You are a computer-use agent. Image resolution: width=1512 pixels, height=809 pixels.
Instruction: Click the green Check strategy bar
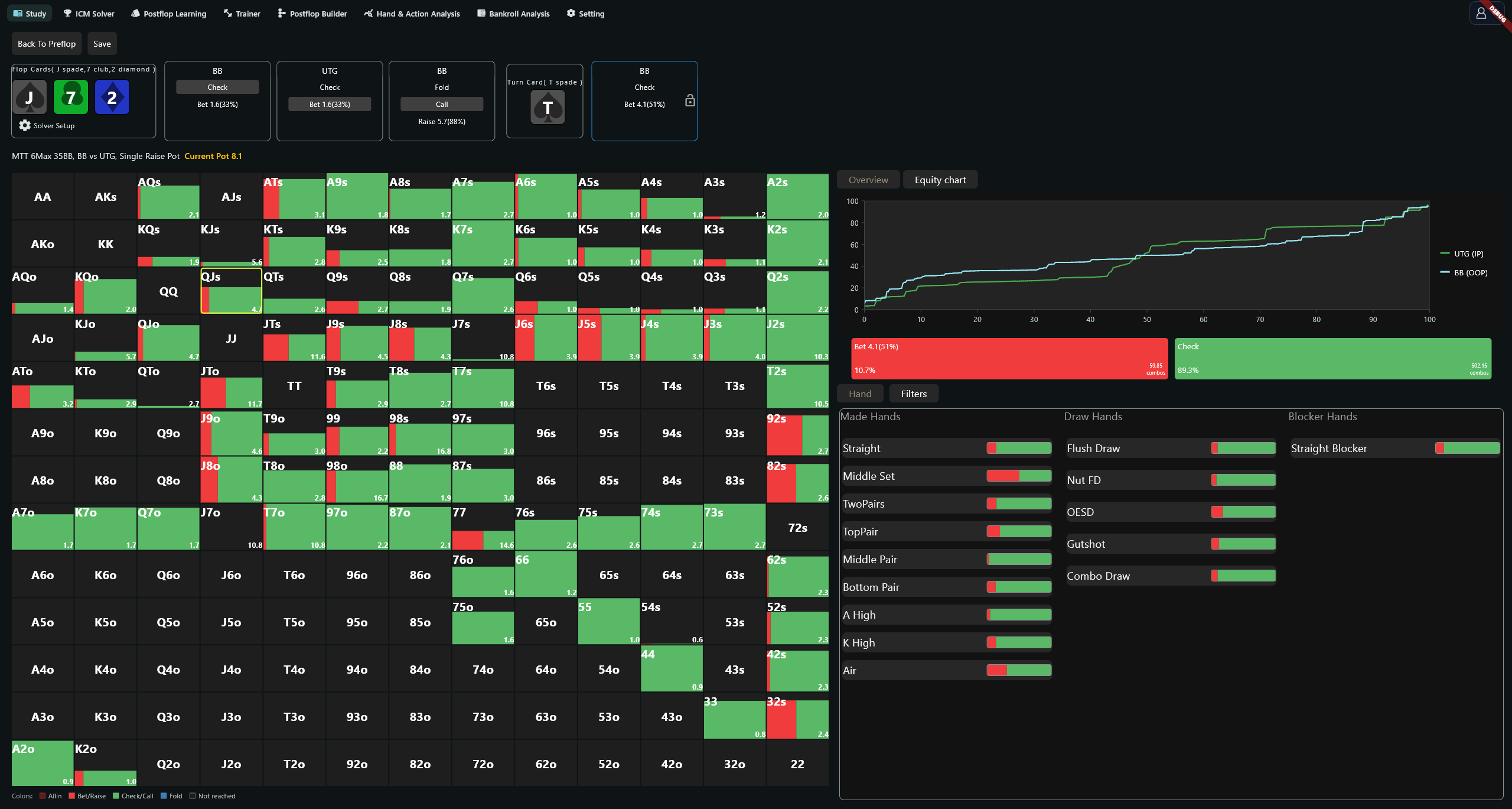[1333, 358]
